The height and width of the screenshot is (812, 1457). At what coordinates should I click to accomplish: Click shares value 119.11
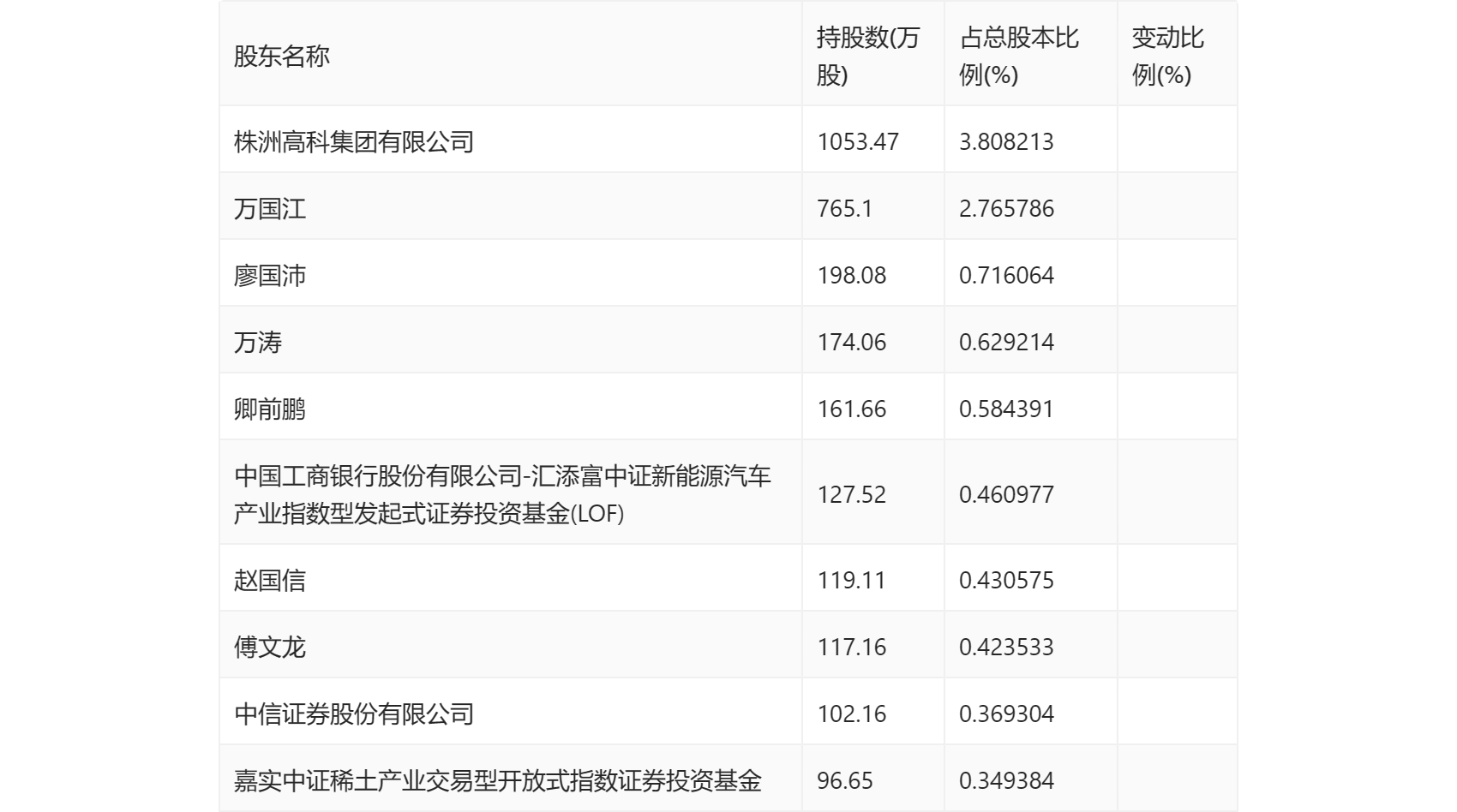pos(852,580)
